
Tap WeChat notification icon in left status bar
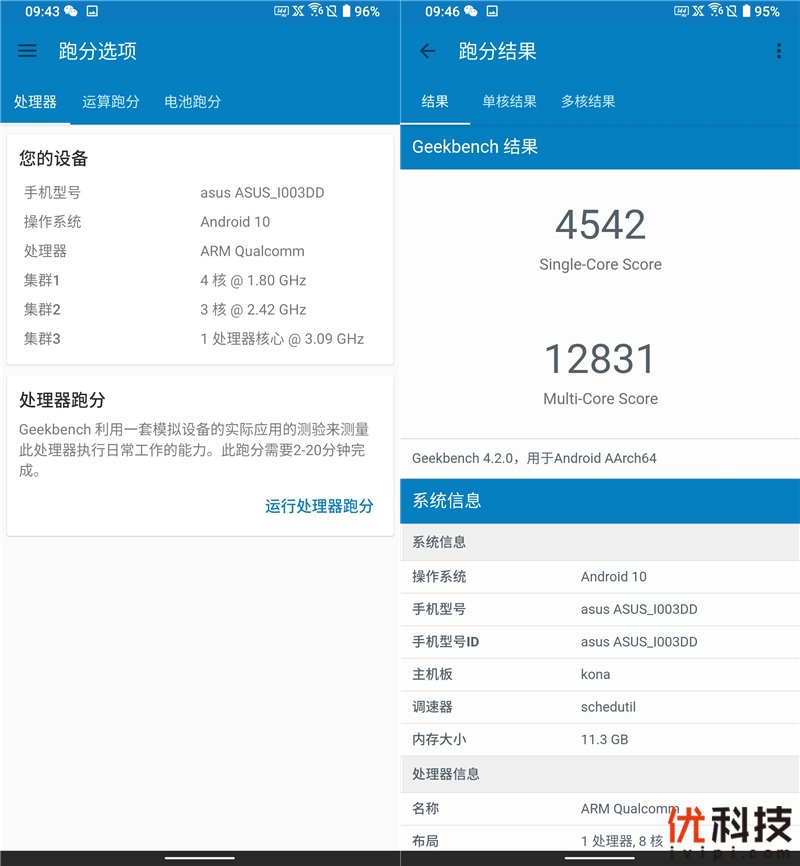71,12
